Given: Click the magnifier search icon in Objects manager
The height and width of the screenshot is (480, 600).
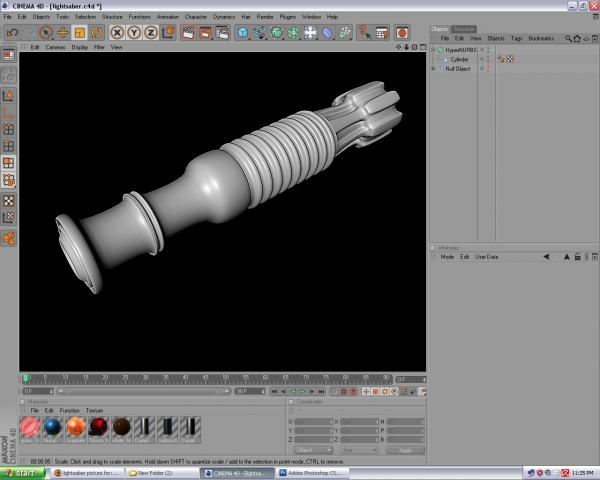Looking at the screenshot, I should [568, 39].
